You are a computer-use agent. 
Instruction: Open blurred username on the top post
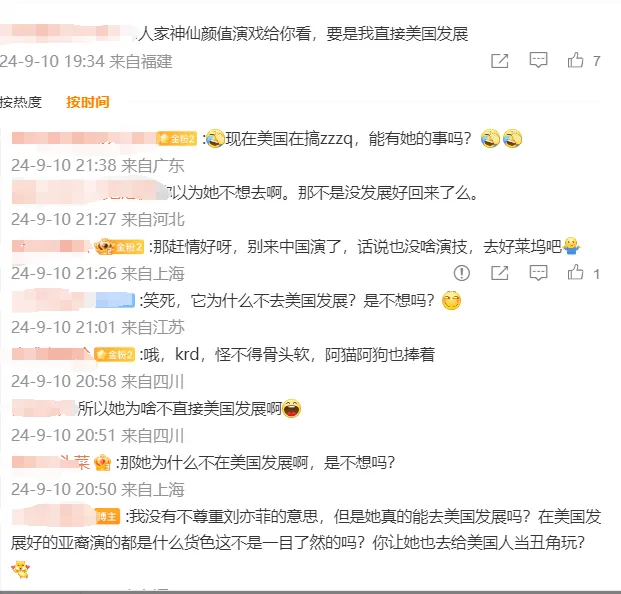tap(68, 34)
